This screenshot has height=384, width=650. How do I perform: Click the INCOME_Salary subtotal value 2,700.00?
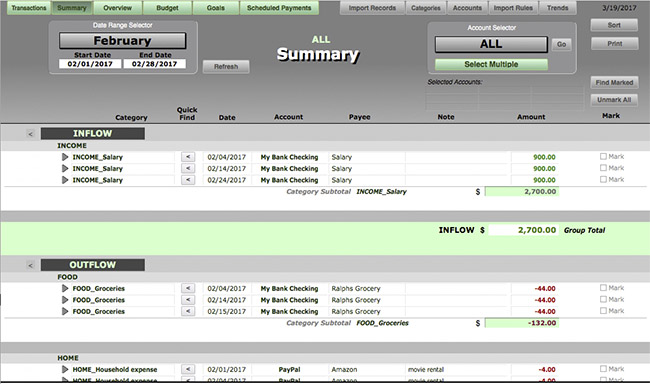522,192
